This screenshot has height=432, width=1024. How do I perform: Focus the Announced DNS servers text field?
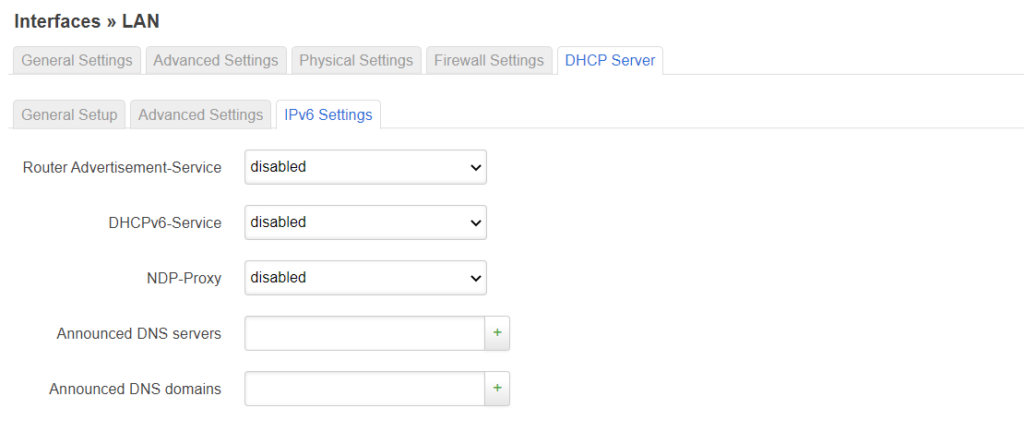pos(365,334)
